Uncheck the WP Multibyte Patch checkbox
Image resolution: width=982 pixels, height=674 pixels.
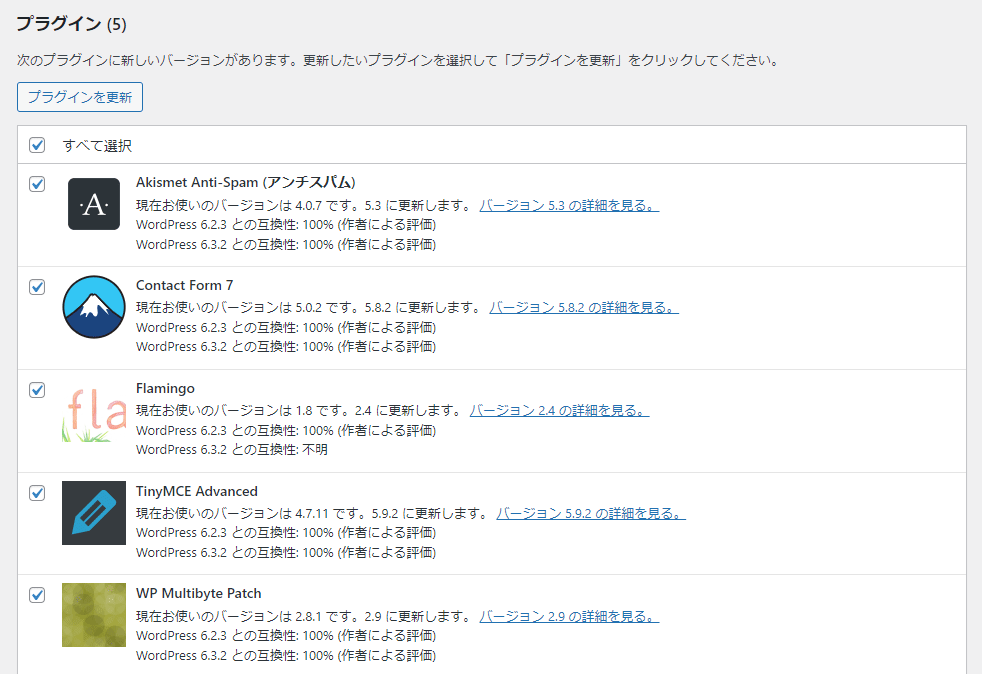click(37, 595)
